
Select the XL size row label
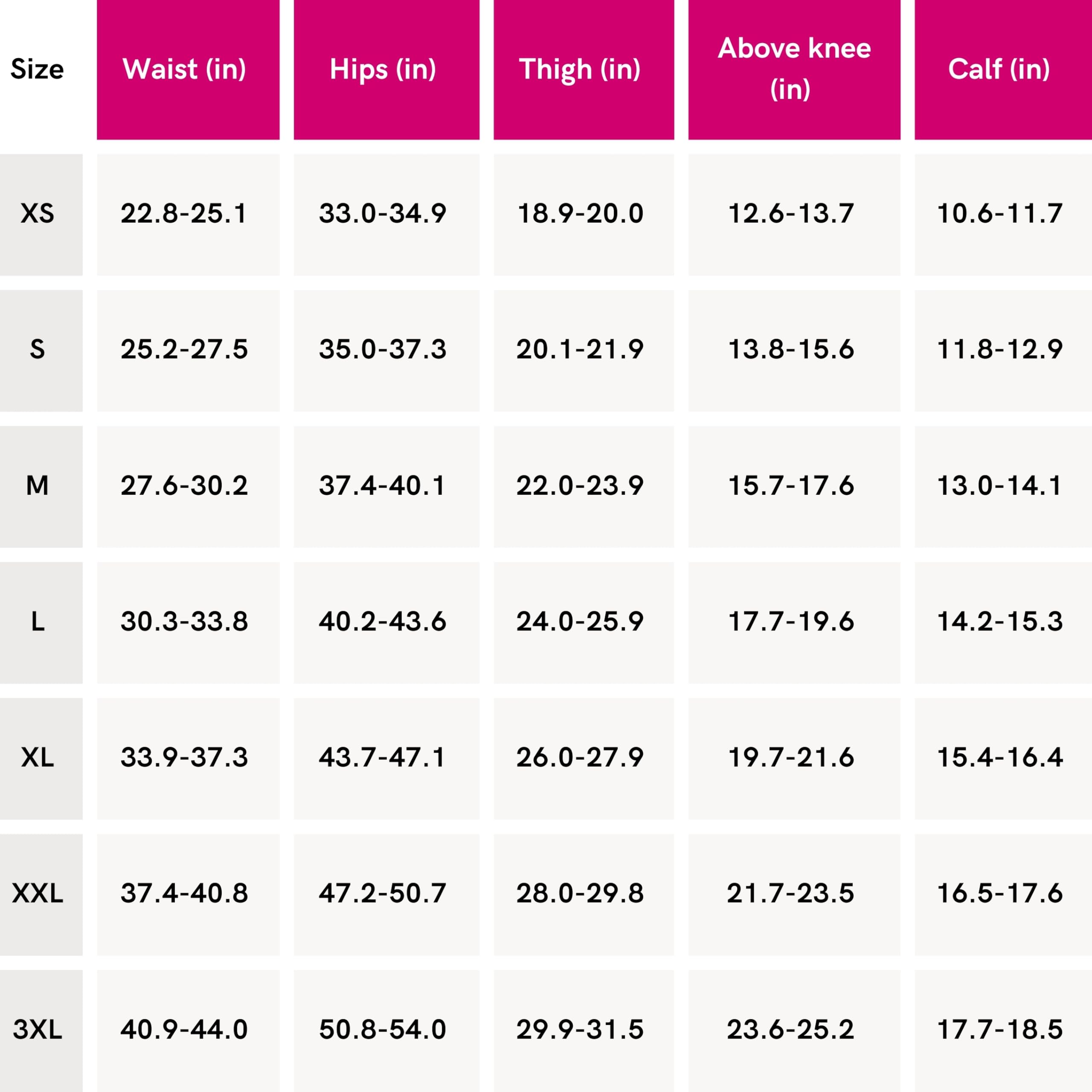pyautogui.click(x=41, y=758)
